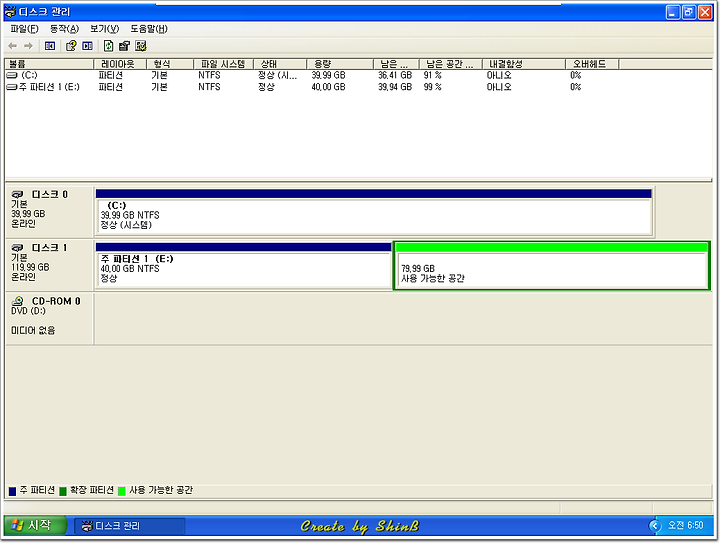The height and width of the screenshot is (543, 720).
Task: Click the CD-ROM 0 drive icon
Action: 17,301
